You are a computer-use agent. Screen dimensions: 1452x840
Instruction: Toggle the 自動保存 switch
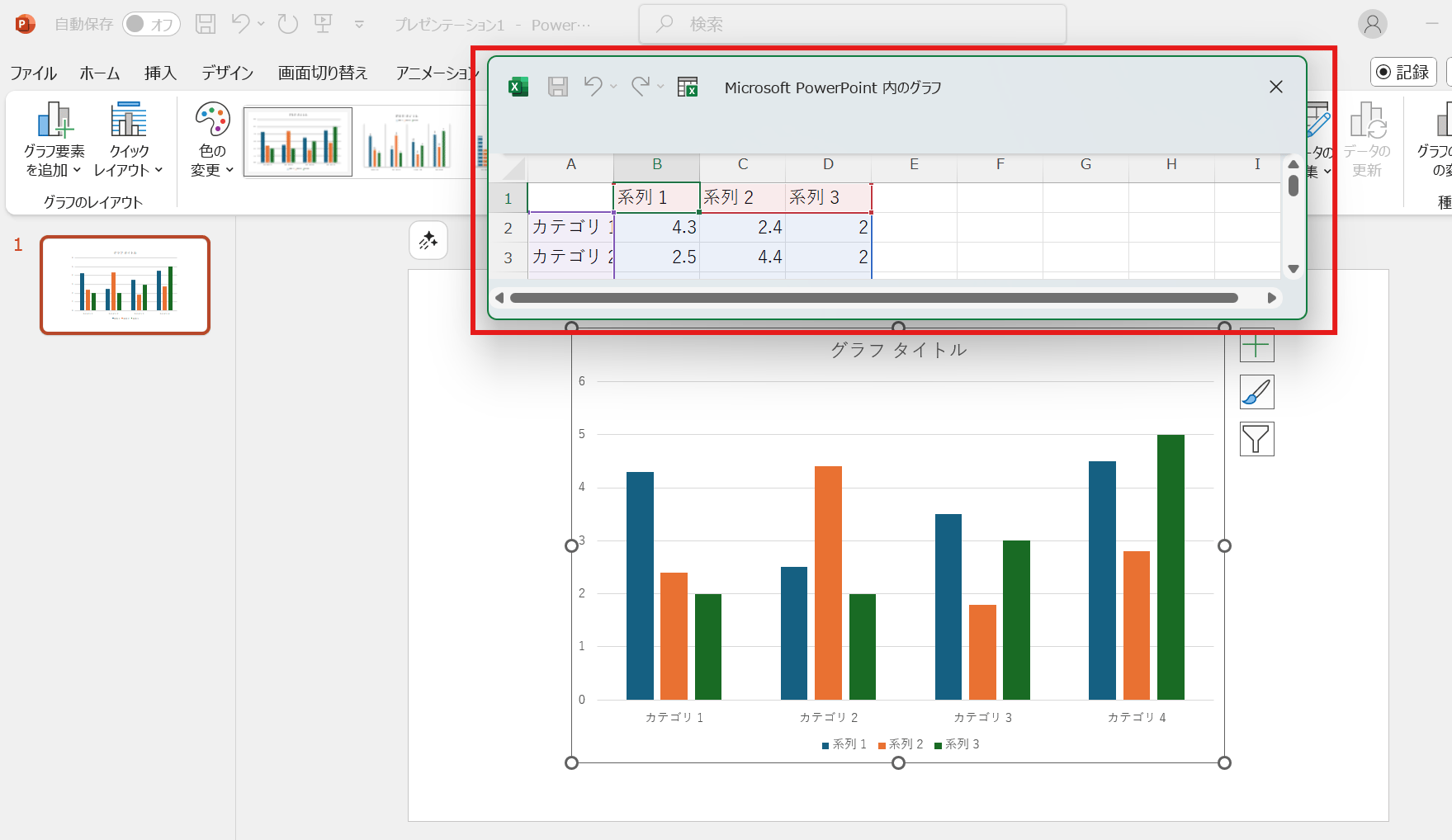point(151,25)
